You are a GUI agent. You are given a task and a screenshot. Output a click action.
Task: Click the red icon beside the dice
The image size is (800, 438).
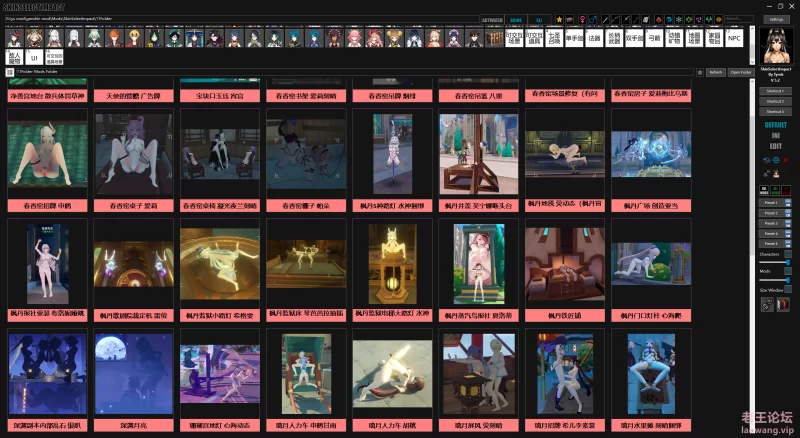coord(783,304)
